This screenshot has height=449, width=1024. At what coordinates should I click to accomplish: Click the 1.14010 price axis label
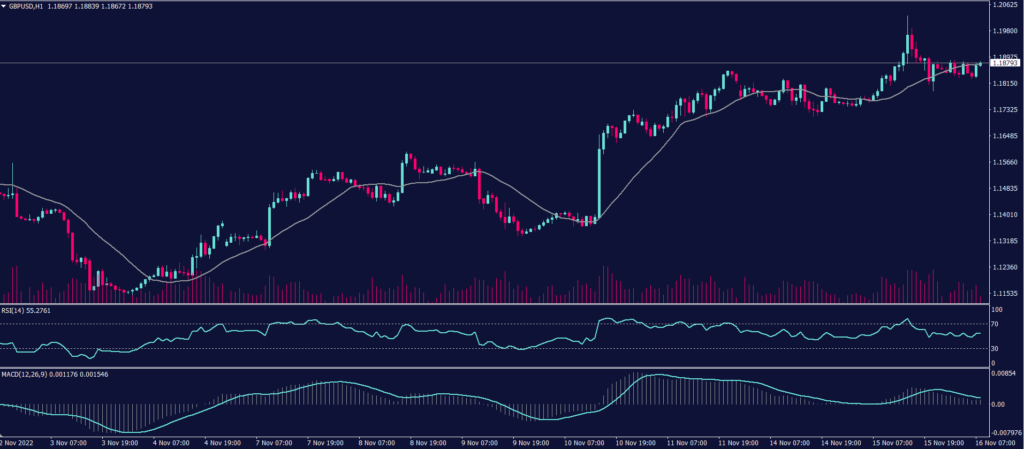point(1002,215)
